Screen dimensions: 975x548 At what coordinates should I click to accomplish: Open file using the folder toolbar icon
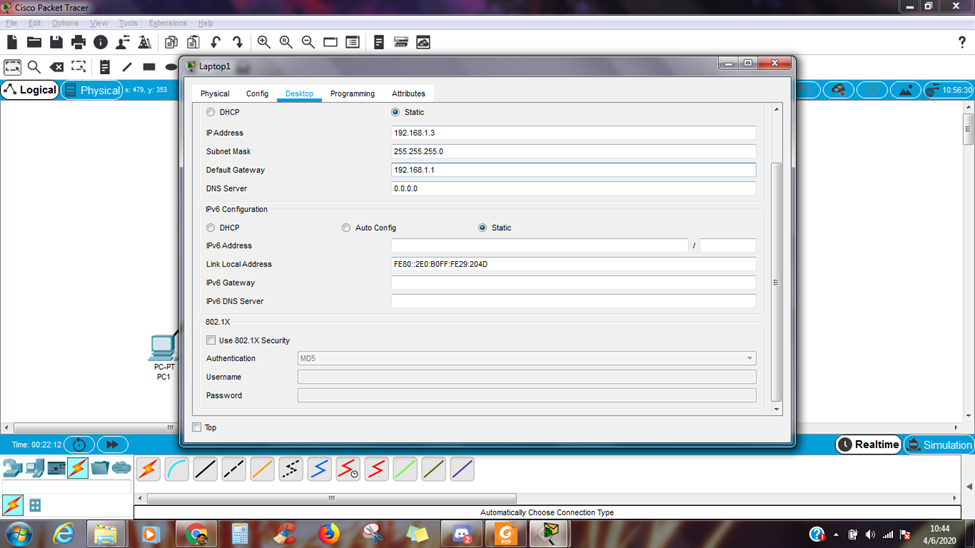pyautogui.click(x=34, y=42)
